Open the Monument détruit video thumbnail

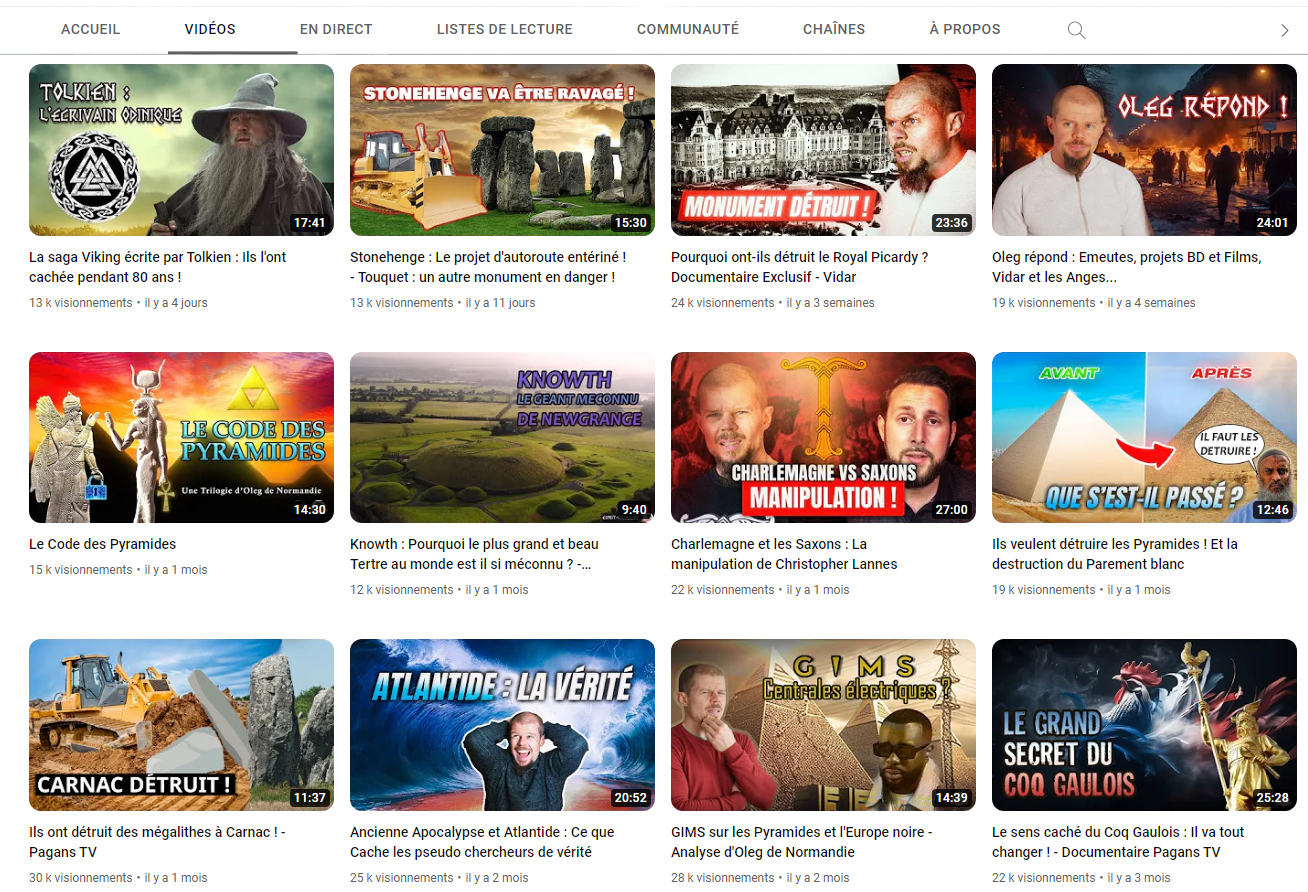click(823, 150)
